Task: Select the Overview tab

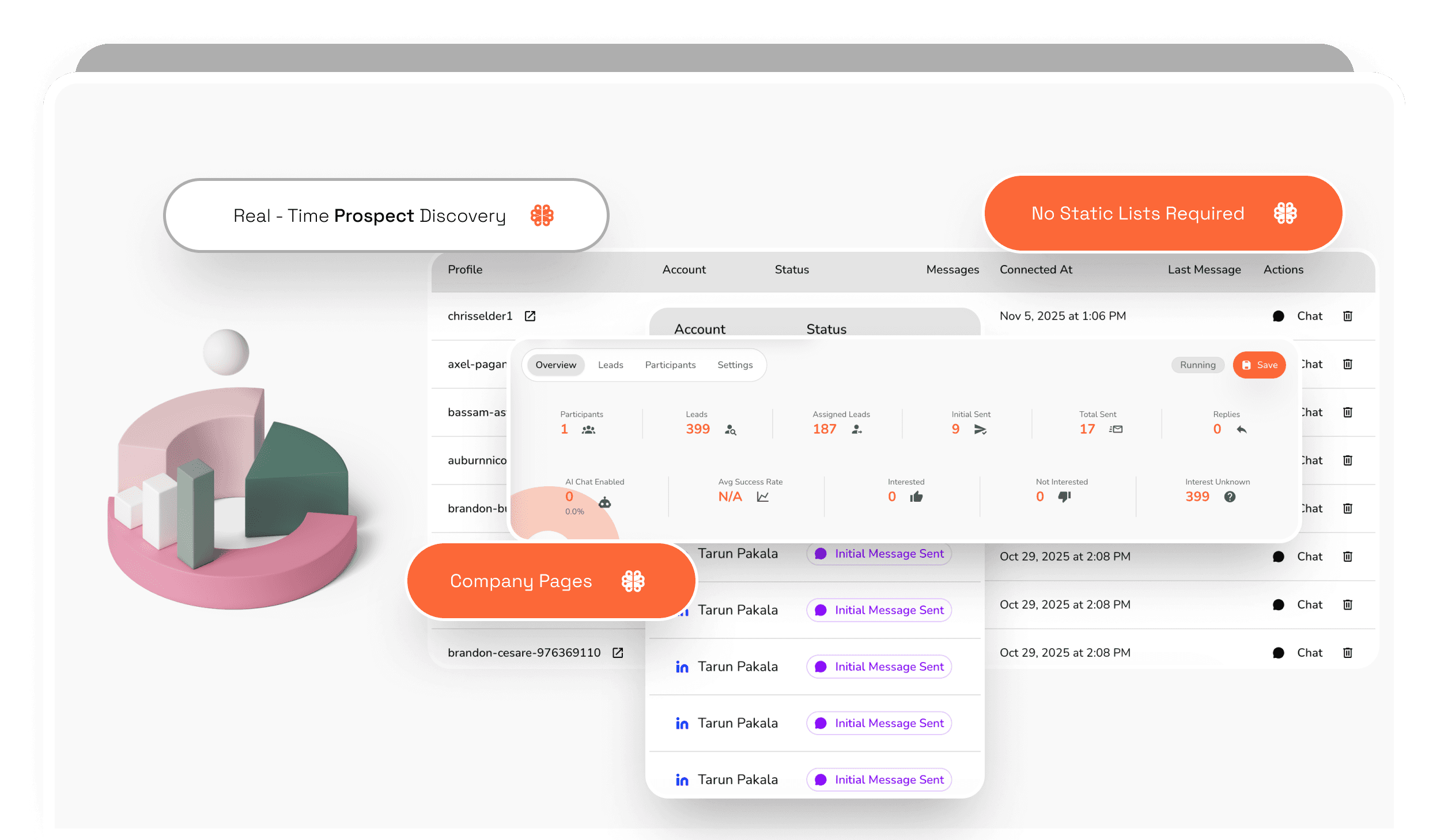Action: [555, 365]
